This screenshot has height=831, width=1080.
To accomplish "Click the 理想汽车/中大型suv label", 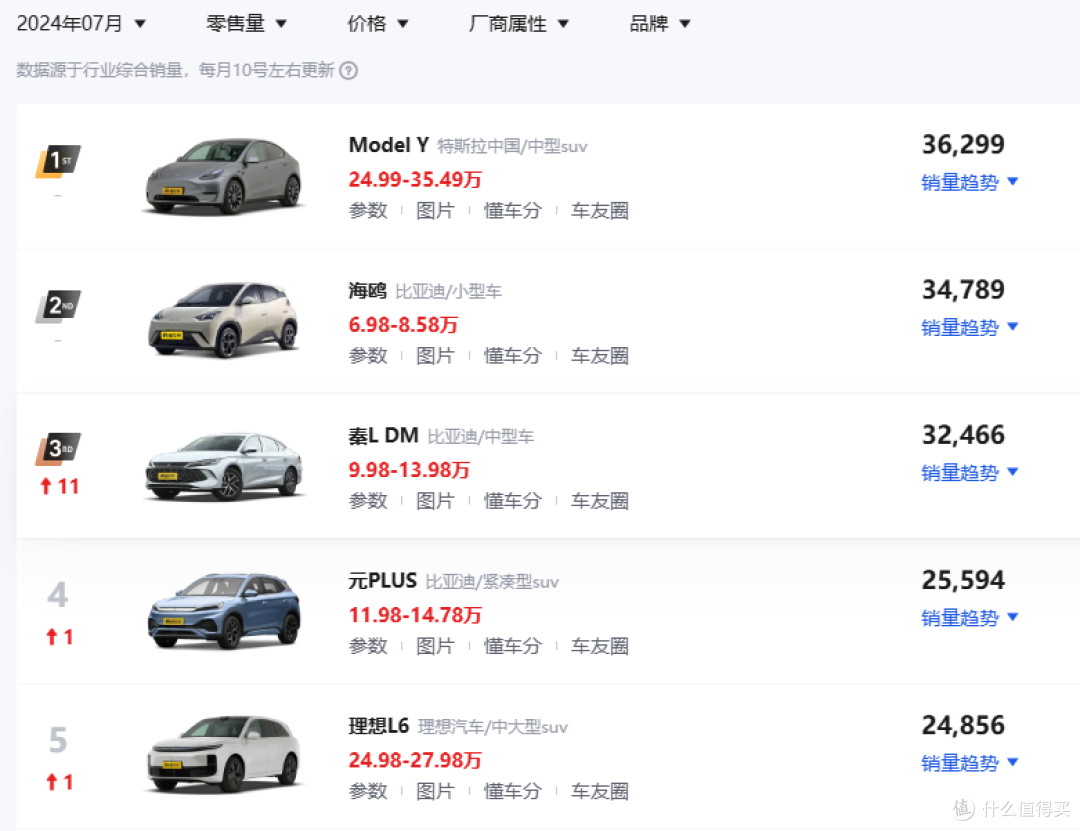I will point(492,728).
